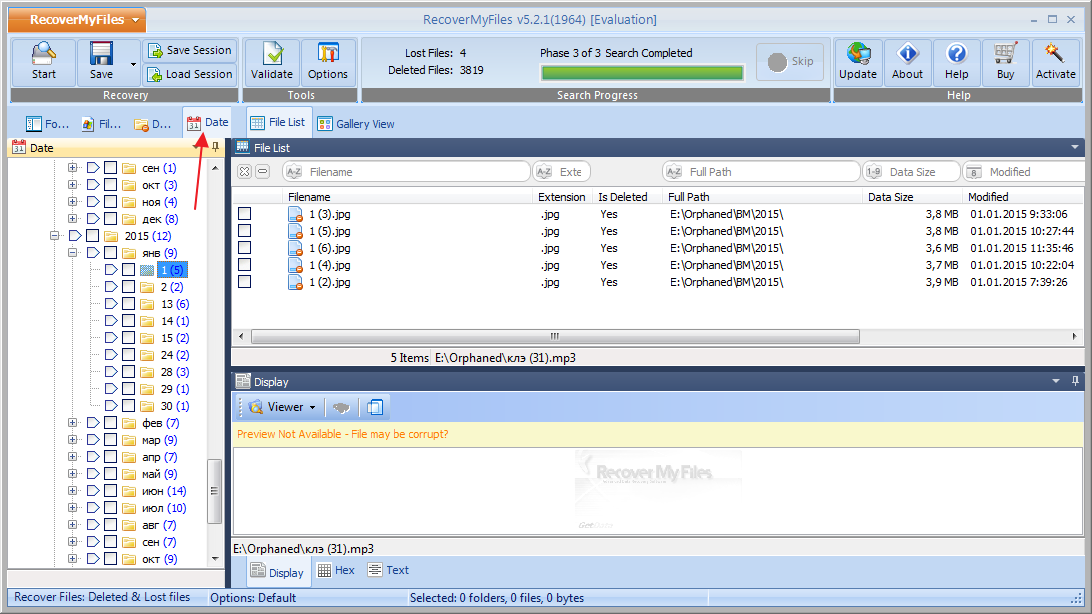
Task: Open the Viewer dropdown in Display
Action: 282,407
